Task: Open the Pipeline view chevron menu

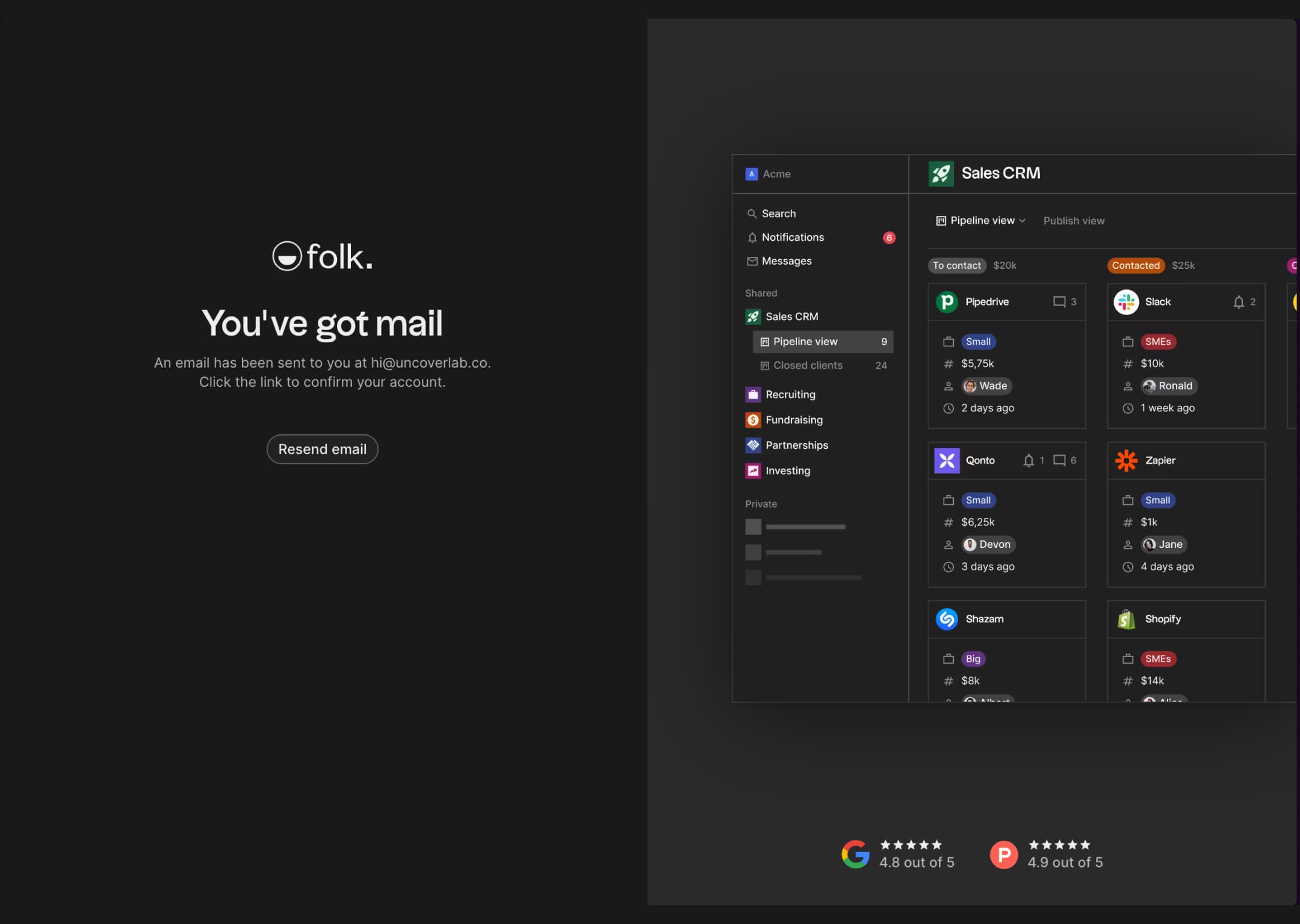Action: (1023, 220)
